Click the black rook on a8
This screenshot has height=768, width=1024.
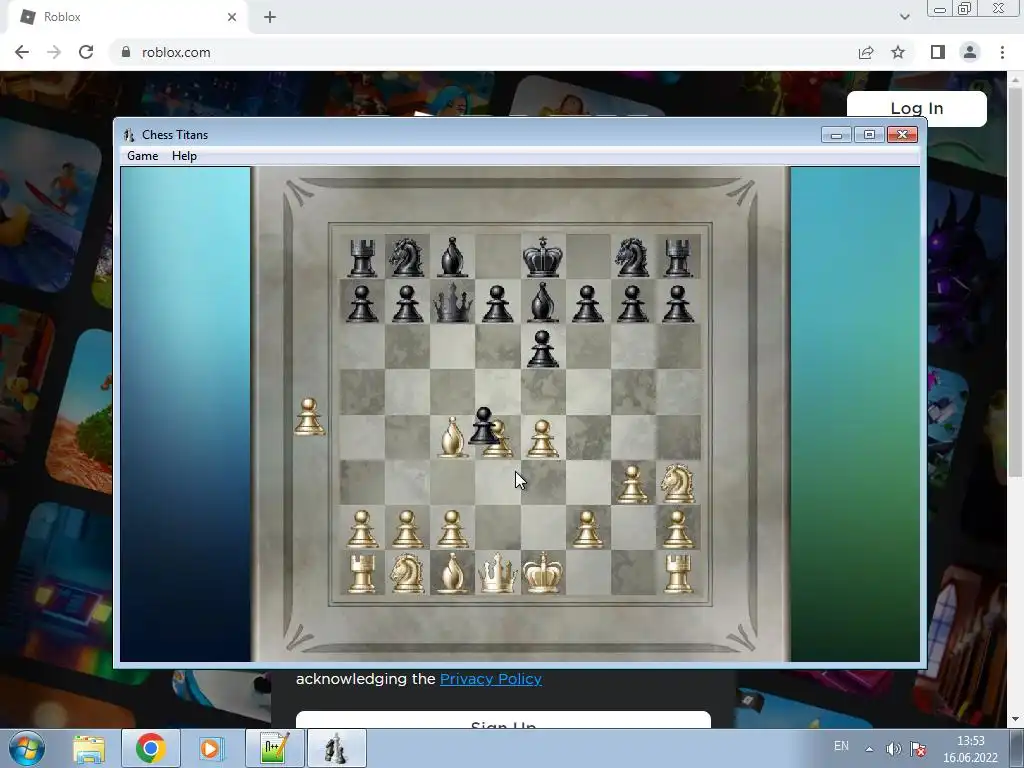(x=362, y=258)
